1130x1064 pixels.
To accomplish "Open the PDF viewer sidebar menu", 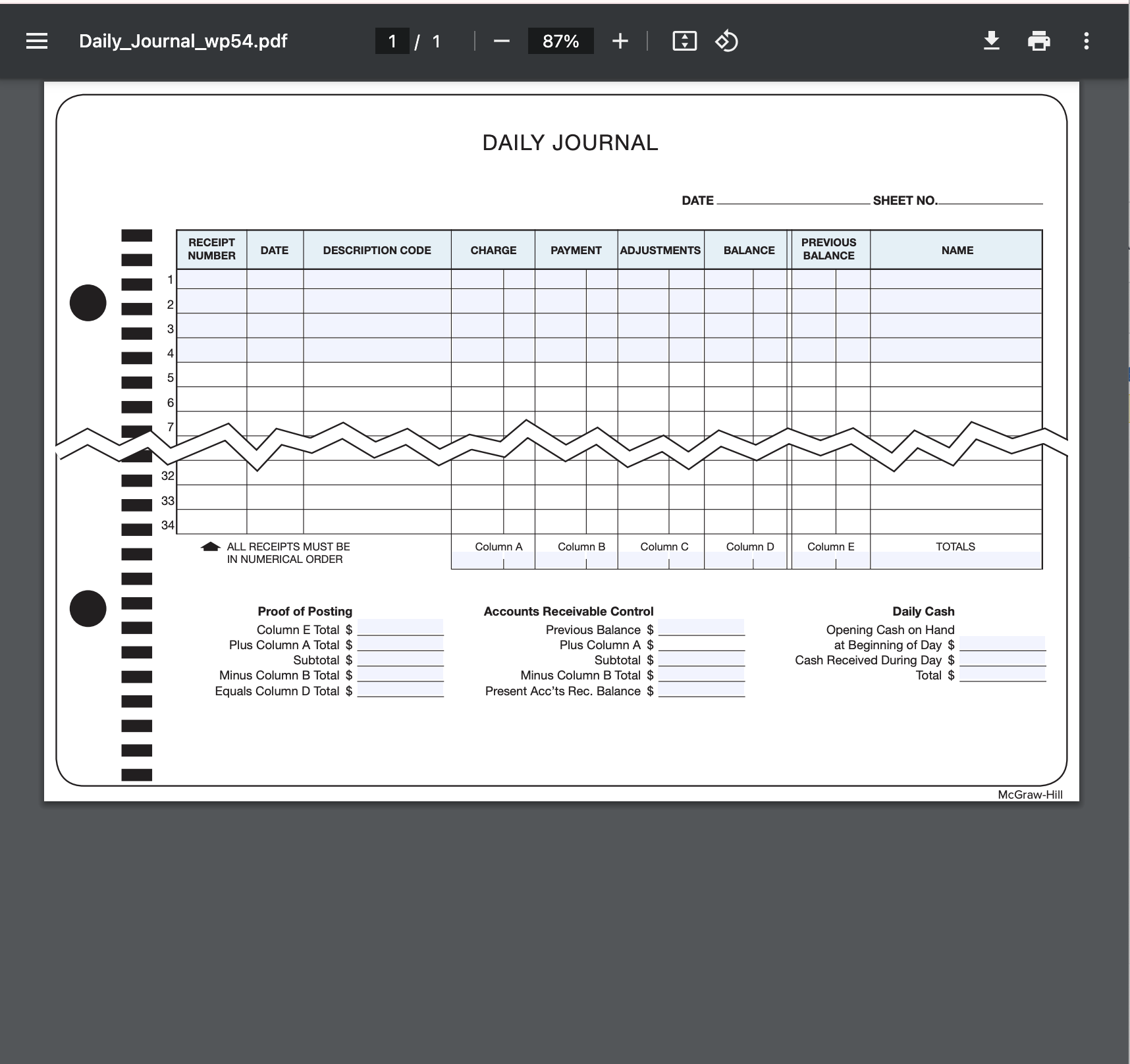I will pos(37,41).
